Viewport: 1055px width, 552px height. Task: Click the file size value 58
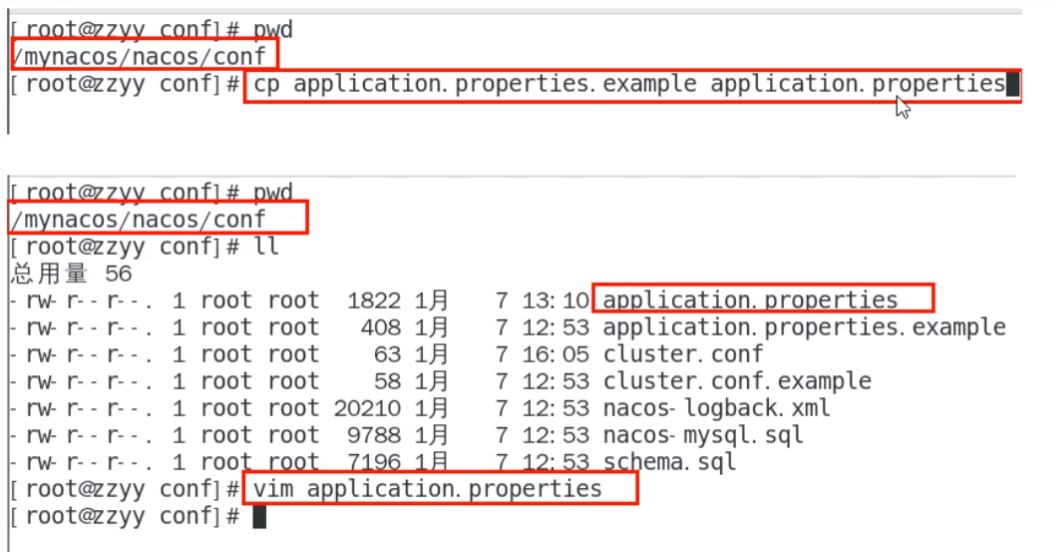tap(387, 382)
